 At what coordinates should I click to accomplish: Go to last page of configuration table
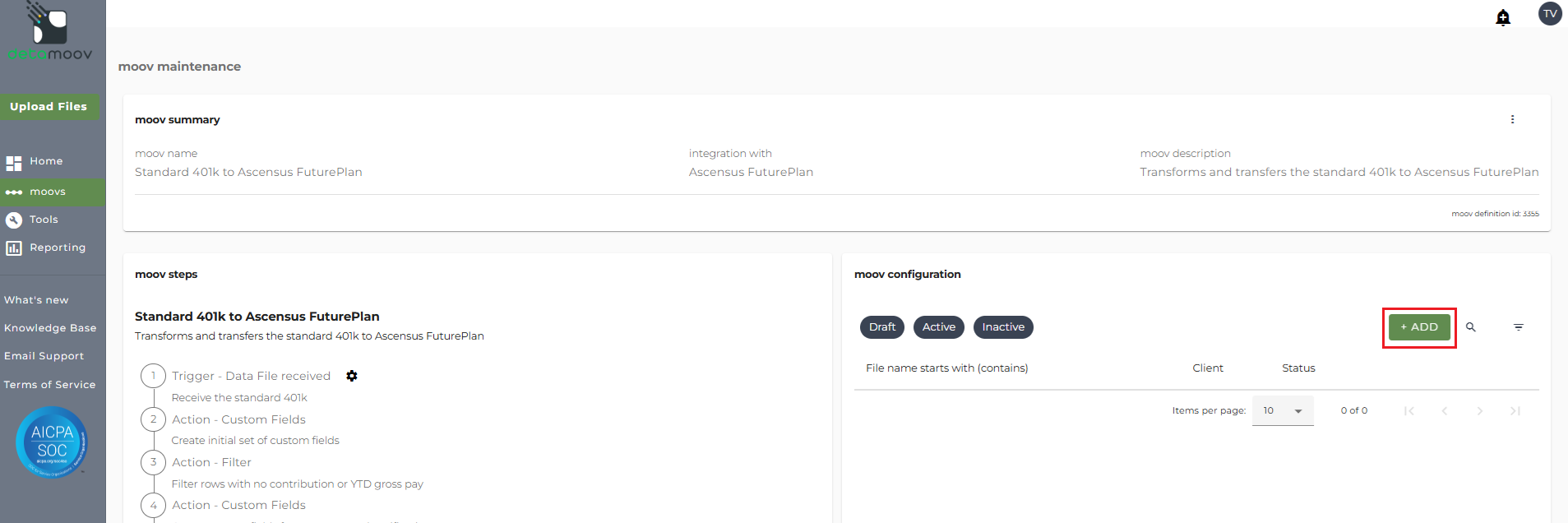pyautogui.click(x=1515, y=411)
